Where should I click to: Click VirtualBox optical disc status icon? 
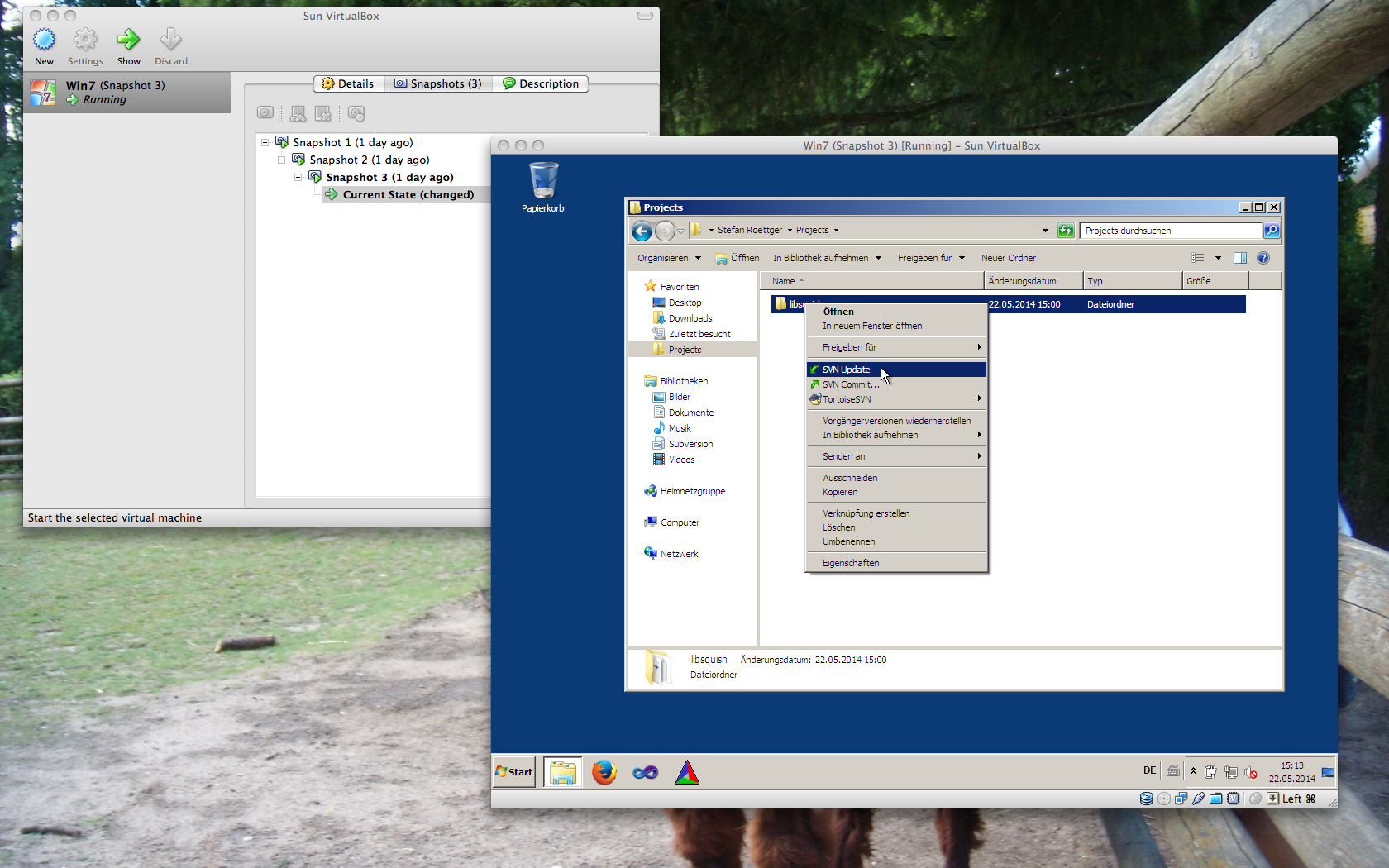1164,799
